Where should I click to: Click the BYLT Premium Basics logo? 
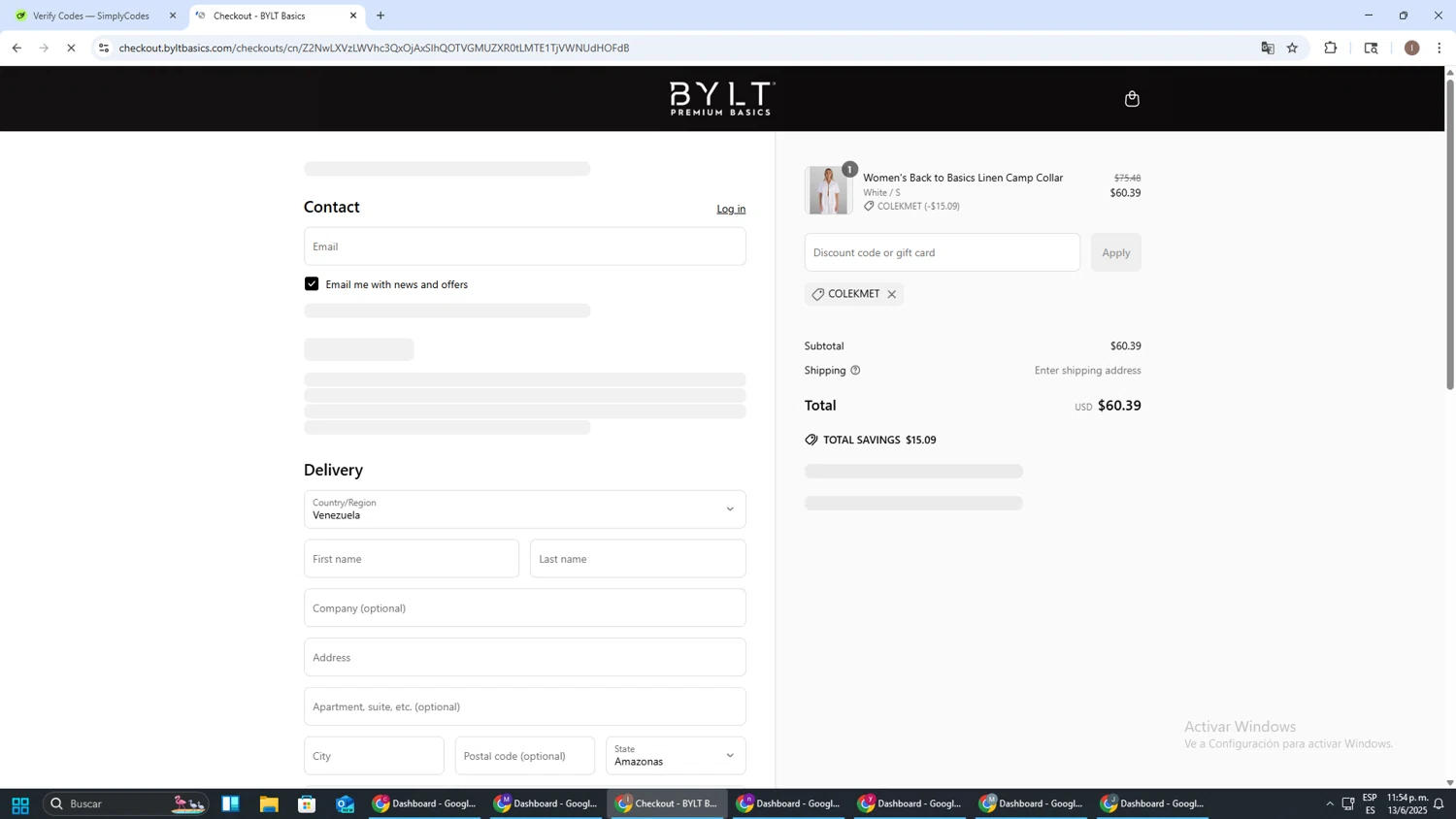point(722,98)
